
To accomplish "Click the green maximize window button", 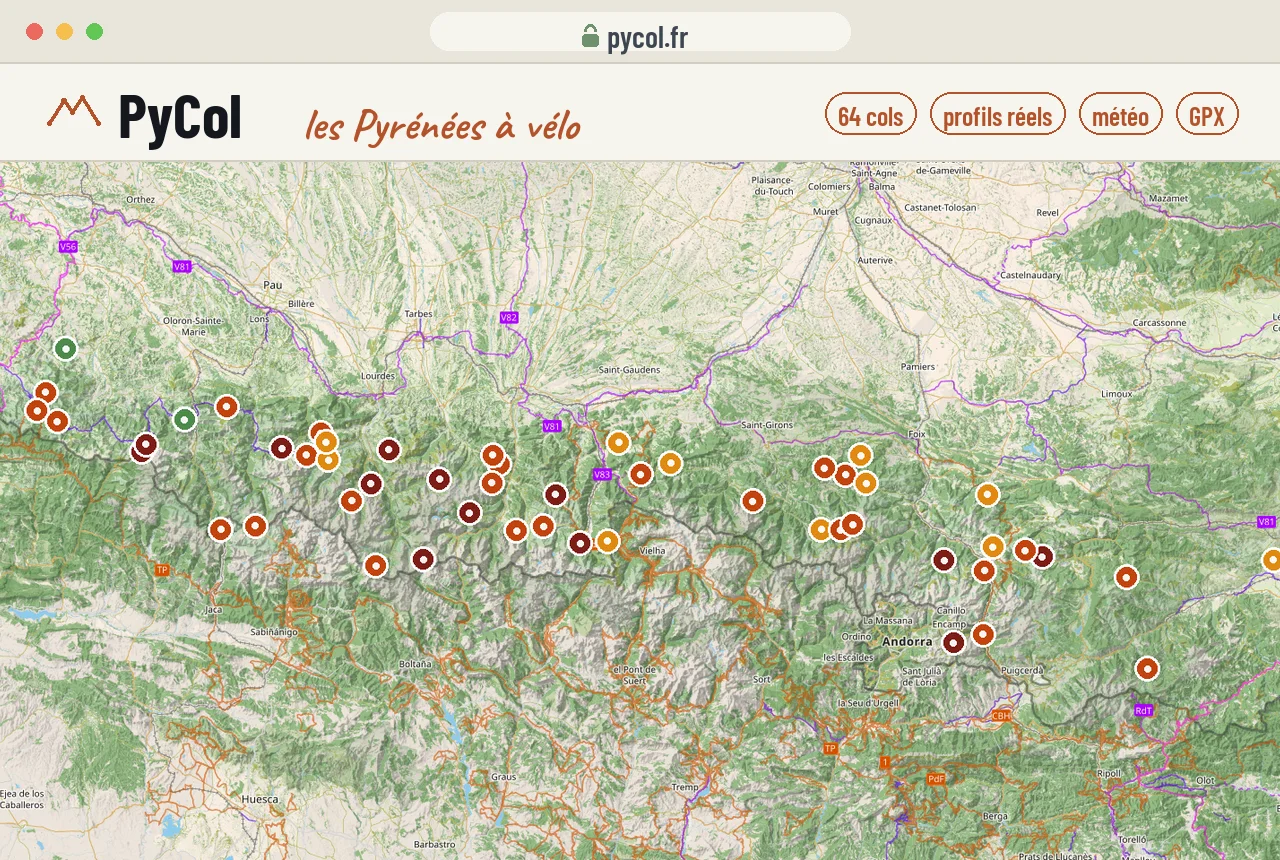I will click(x=94, y=31).
